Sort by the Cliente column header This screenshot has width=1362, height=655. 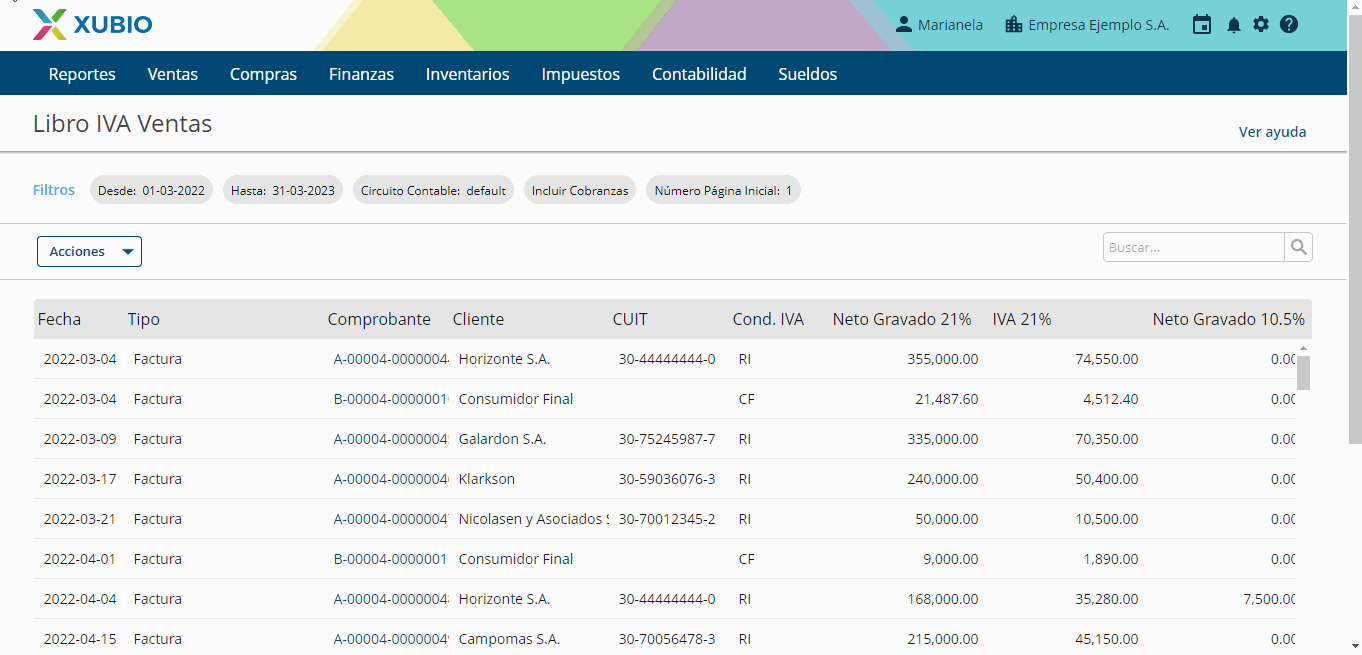pyautogui.click(x=478, y=319)
